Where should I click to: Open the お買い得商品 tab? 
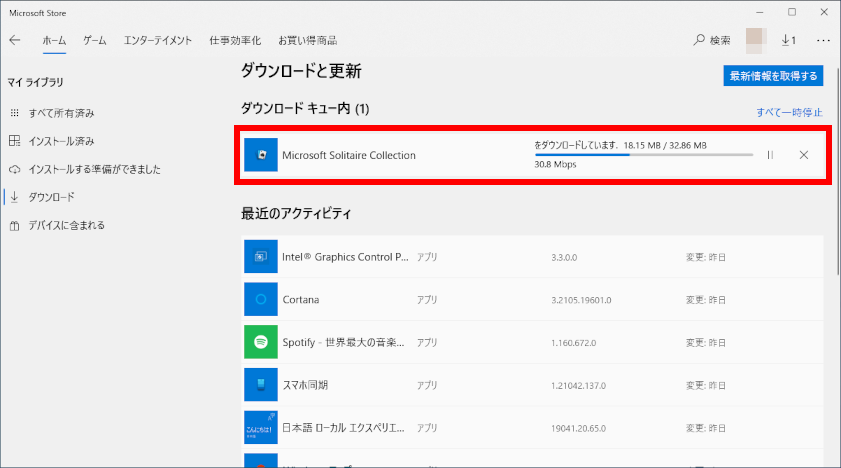pyautogui.click(x=307, y=41)
